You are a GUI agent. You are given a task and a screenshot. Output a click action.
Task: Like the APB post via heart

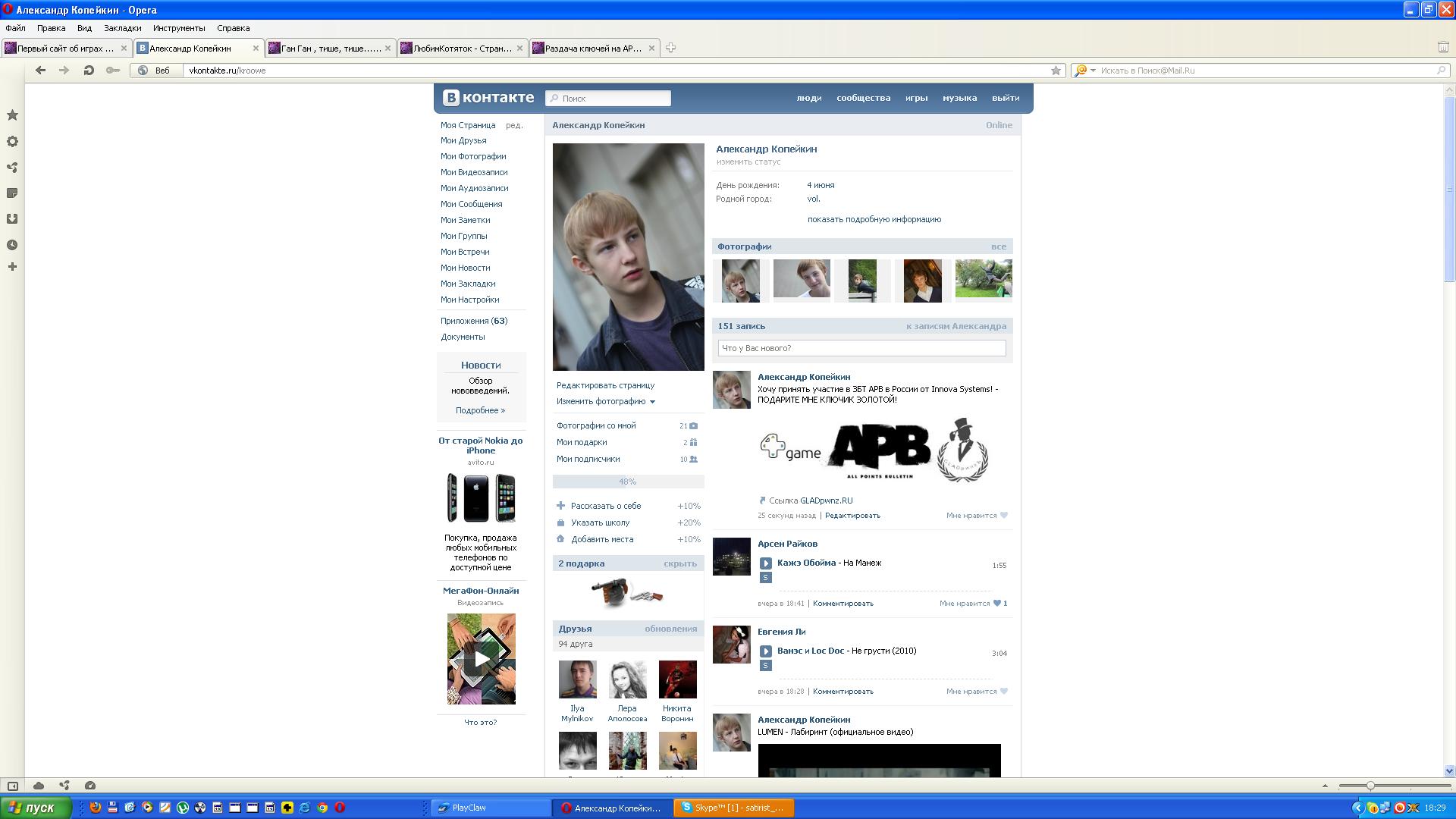pyautogui.click(x=1004, y=516)
